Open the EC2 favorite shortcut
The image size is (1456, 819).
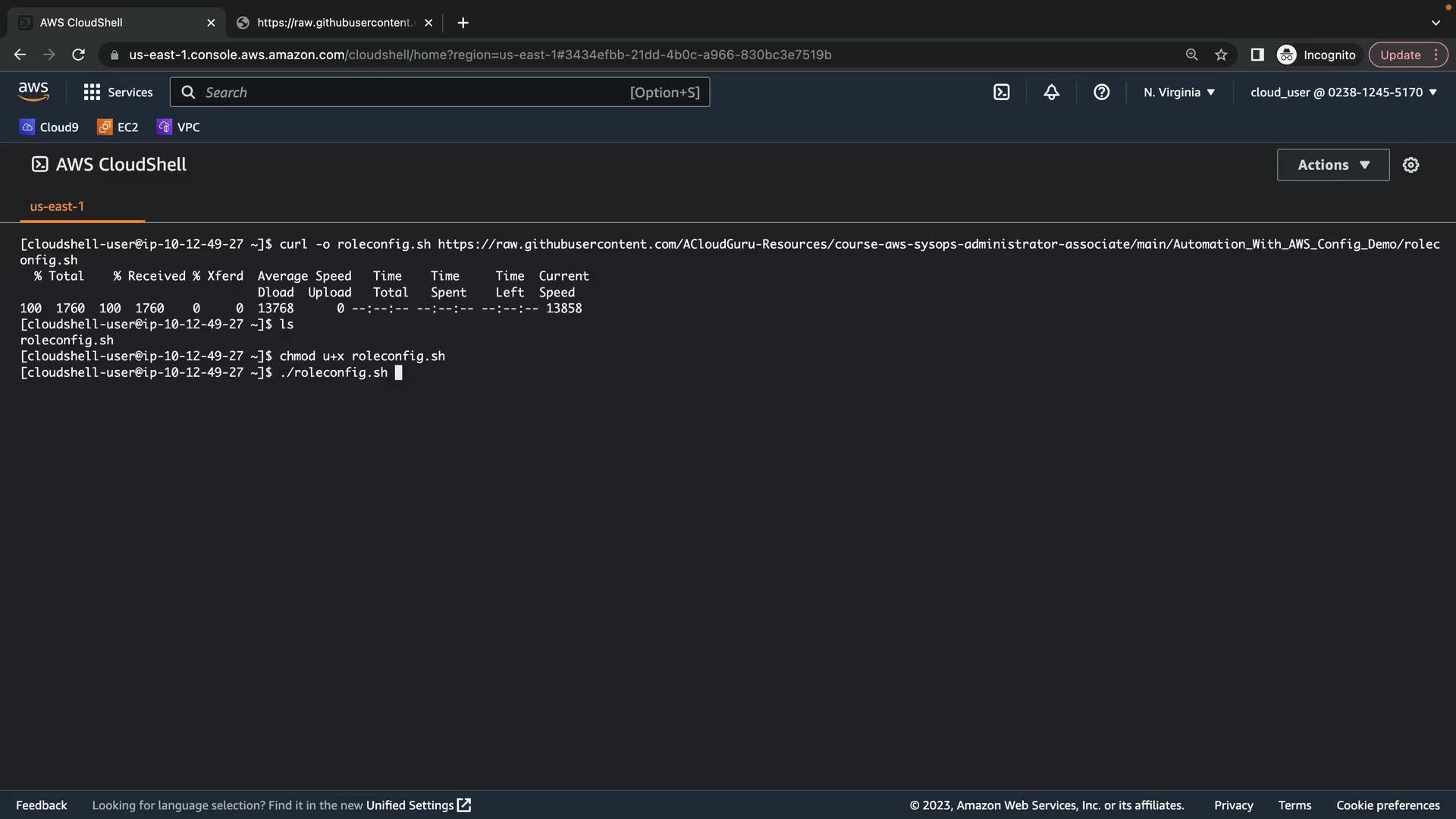[x=118, y=127]
